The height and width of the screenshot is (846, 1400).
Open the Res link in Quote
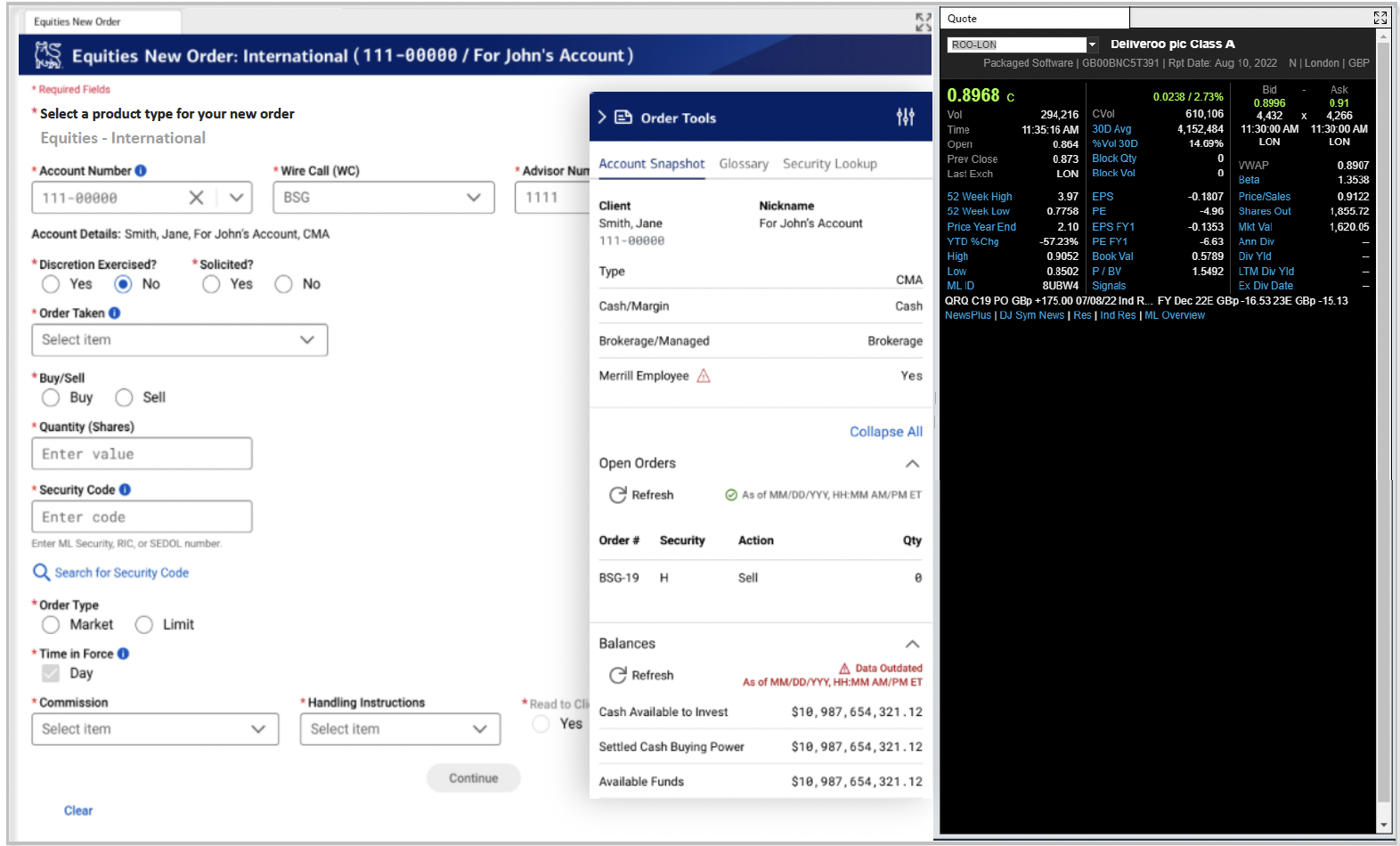pos(1082,315)
